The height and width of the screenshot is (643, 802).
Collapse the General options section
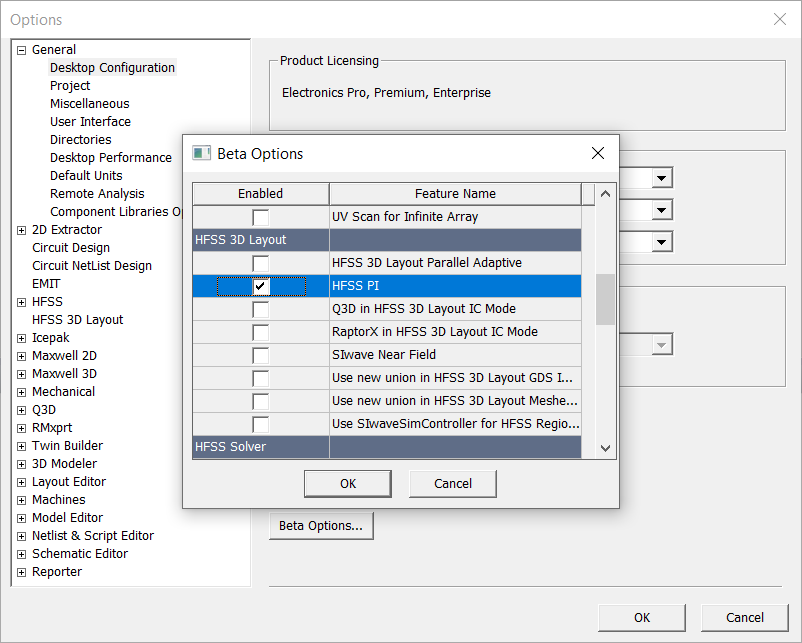[21, 49]
